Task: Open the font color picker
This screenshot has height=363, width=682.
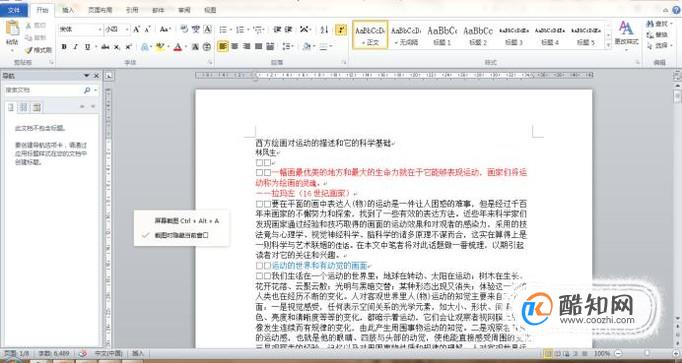Action: pos(185,47)
